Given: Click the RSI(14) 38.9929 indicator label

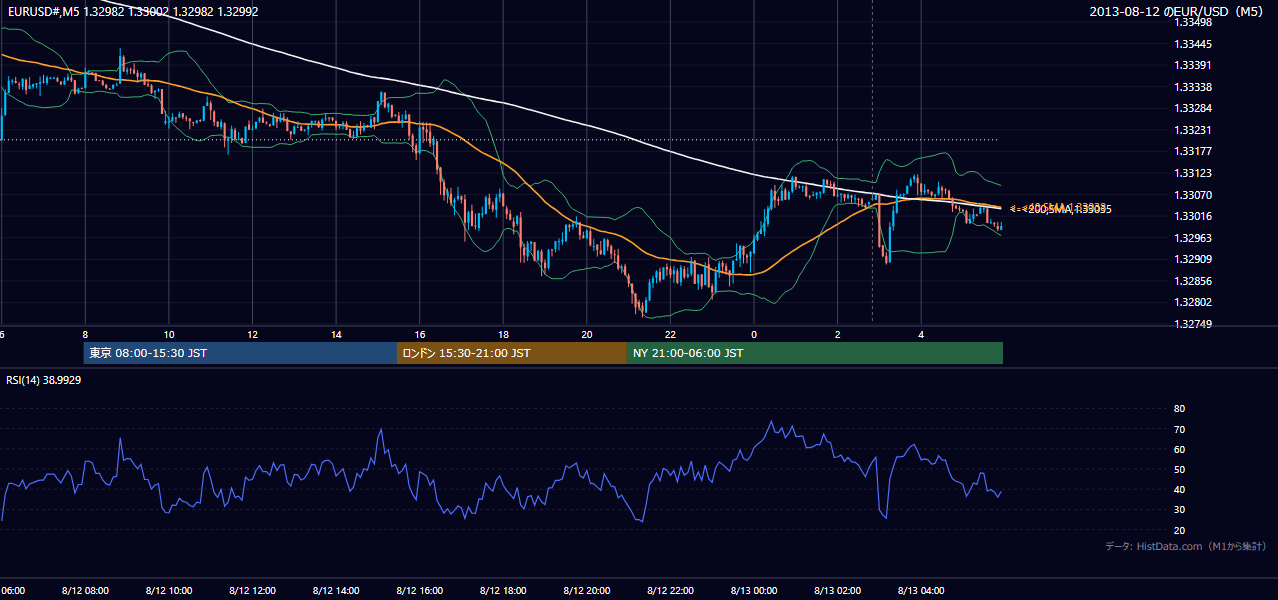Looking at the screenshot, I should click(x=44, y=380).
